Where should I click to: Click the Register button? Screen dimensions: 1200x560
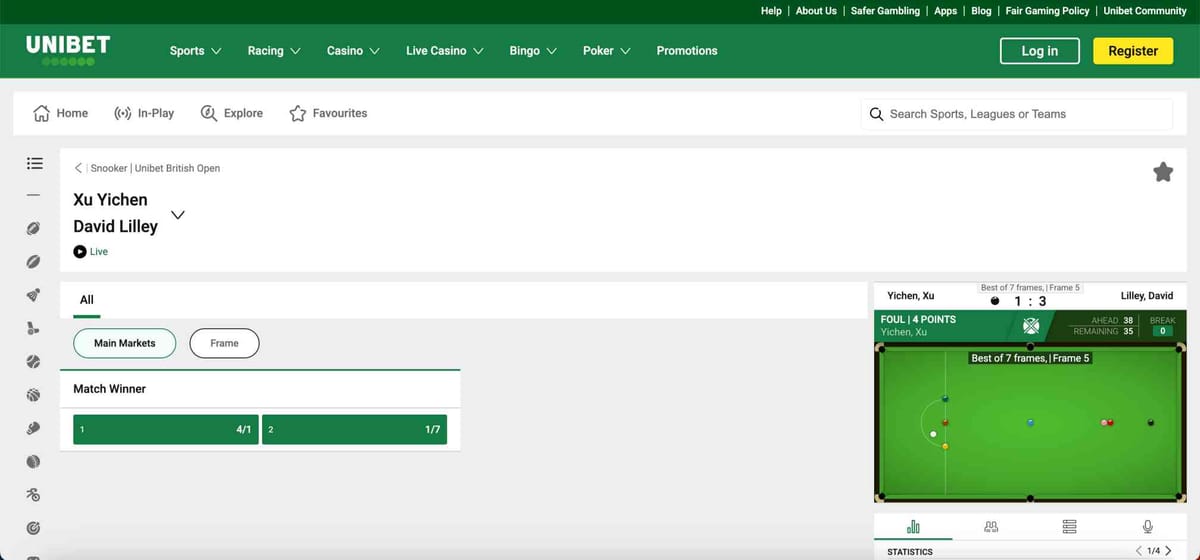tap(1133, 51)
